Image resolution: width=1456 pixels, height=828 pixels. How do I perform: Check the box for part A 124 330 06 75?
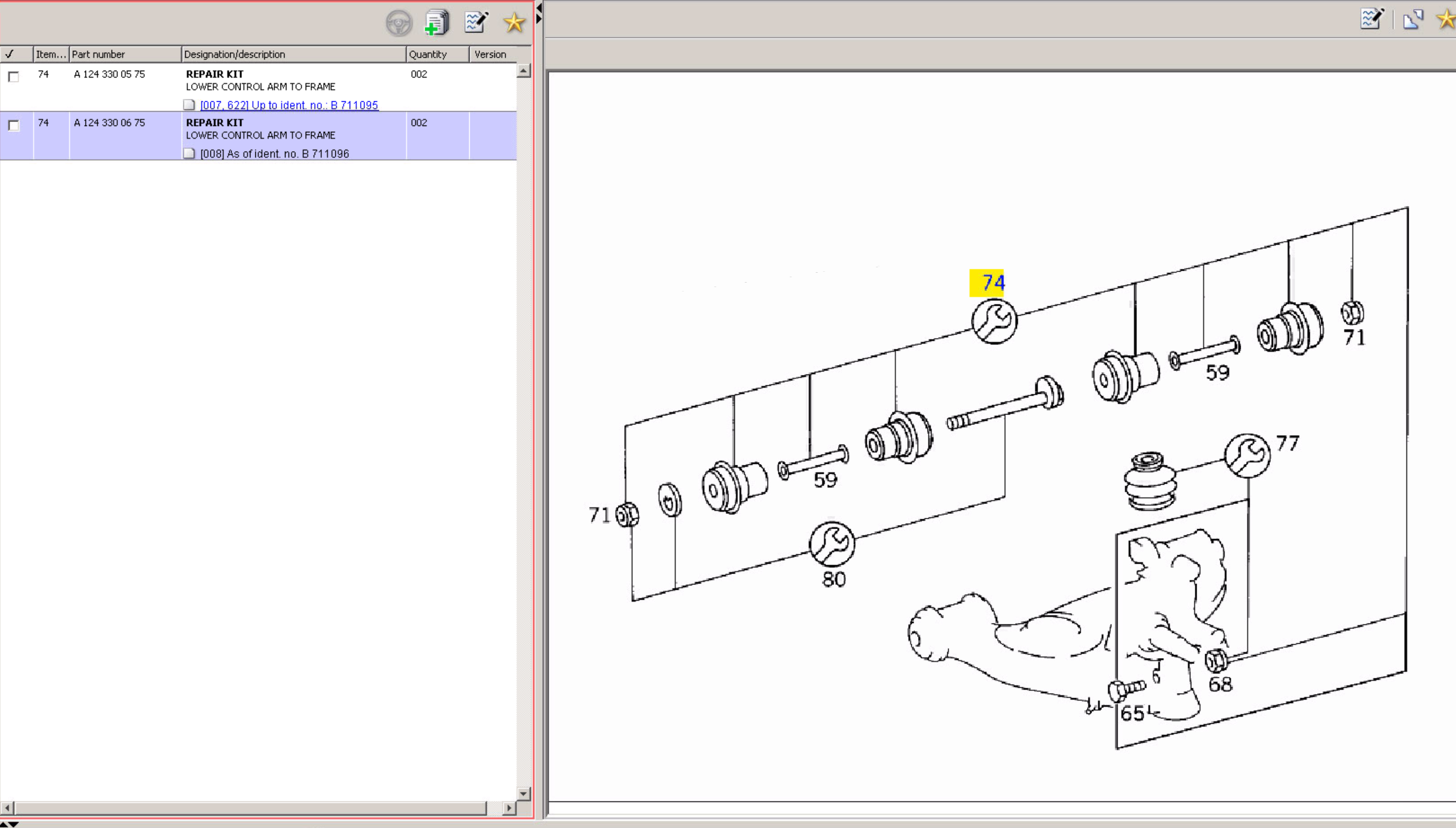pos(14,125)
